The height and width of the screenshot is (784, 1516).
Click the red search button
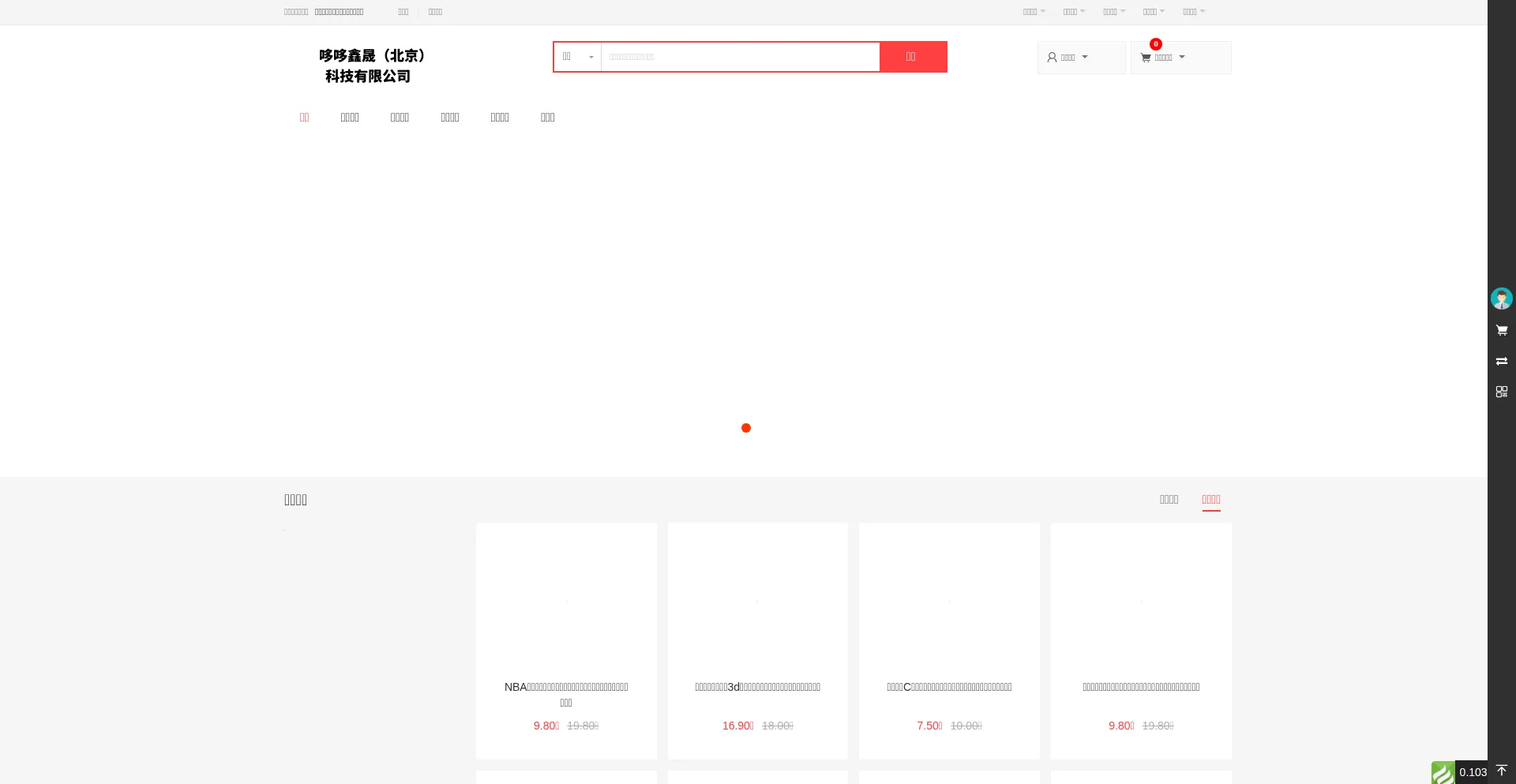pyautogui.click(x=914, y=57)
